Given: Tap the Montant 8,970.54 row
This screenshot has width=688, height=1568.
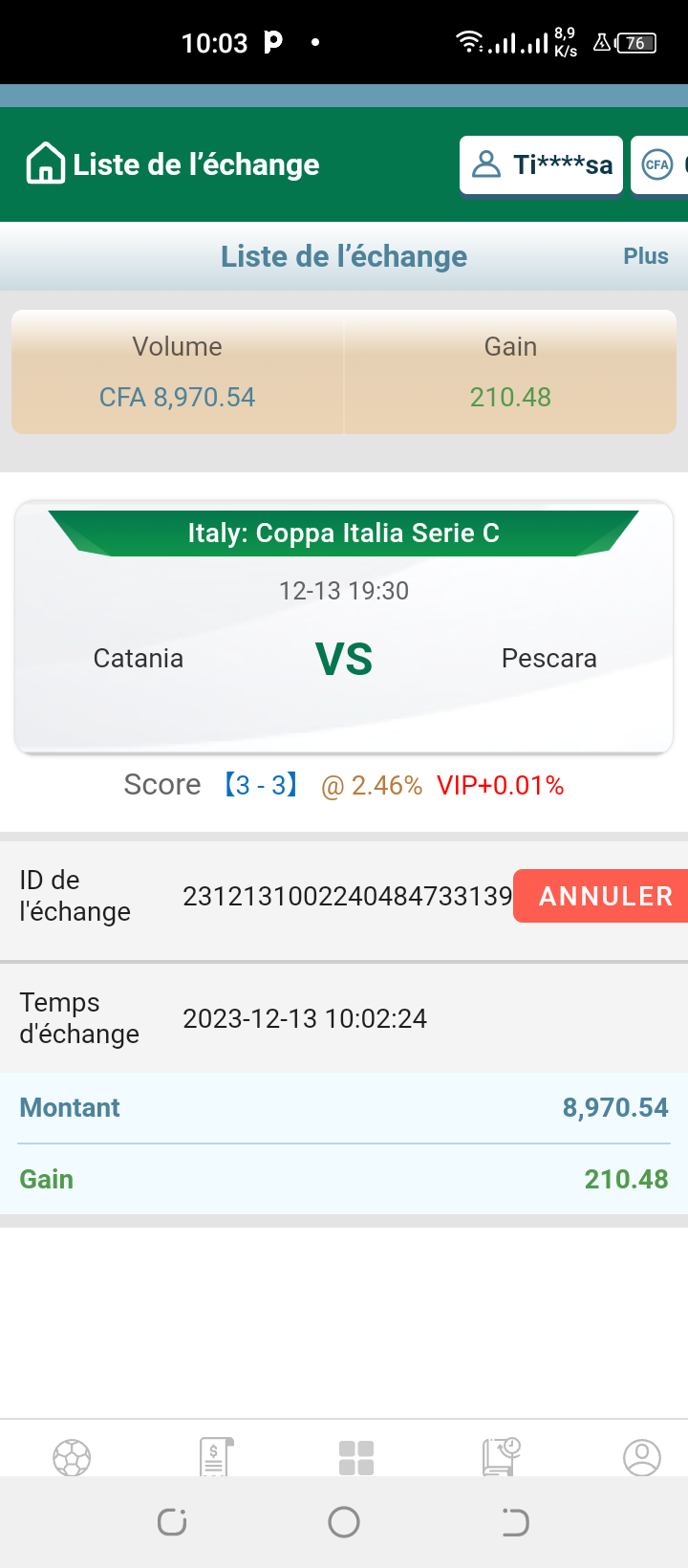Looking at the screenshot, I should coord(344,1107).
